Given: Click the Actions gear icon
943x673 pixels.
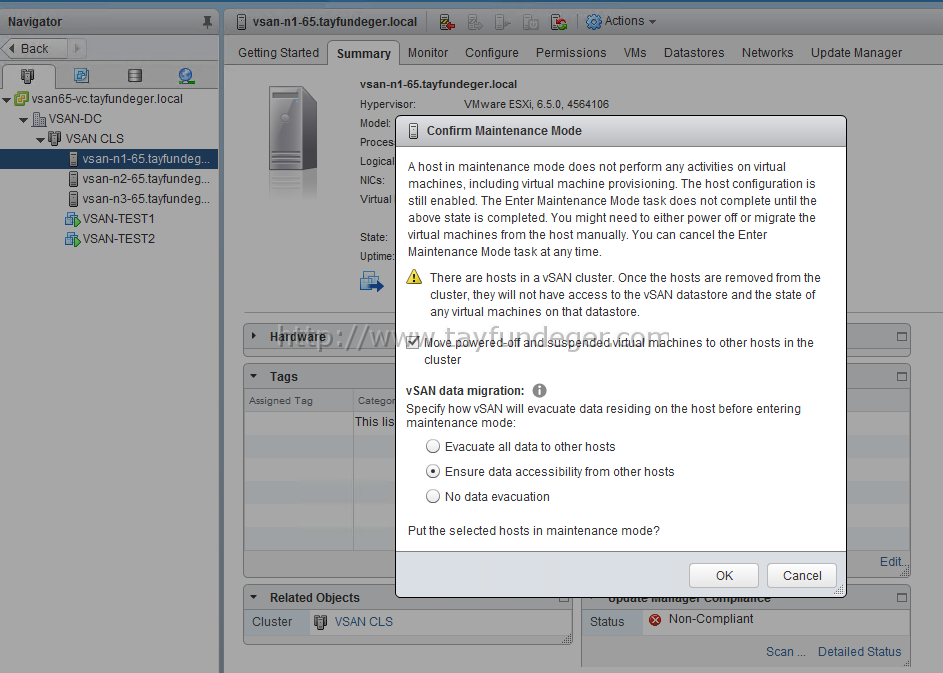Looking at the screenshot, I should (x=594, y=22).
